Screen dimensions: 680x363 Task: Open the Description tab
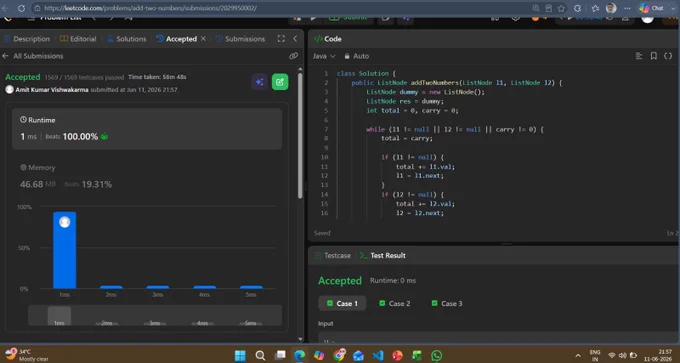(27, 39)
